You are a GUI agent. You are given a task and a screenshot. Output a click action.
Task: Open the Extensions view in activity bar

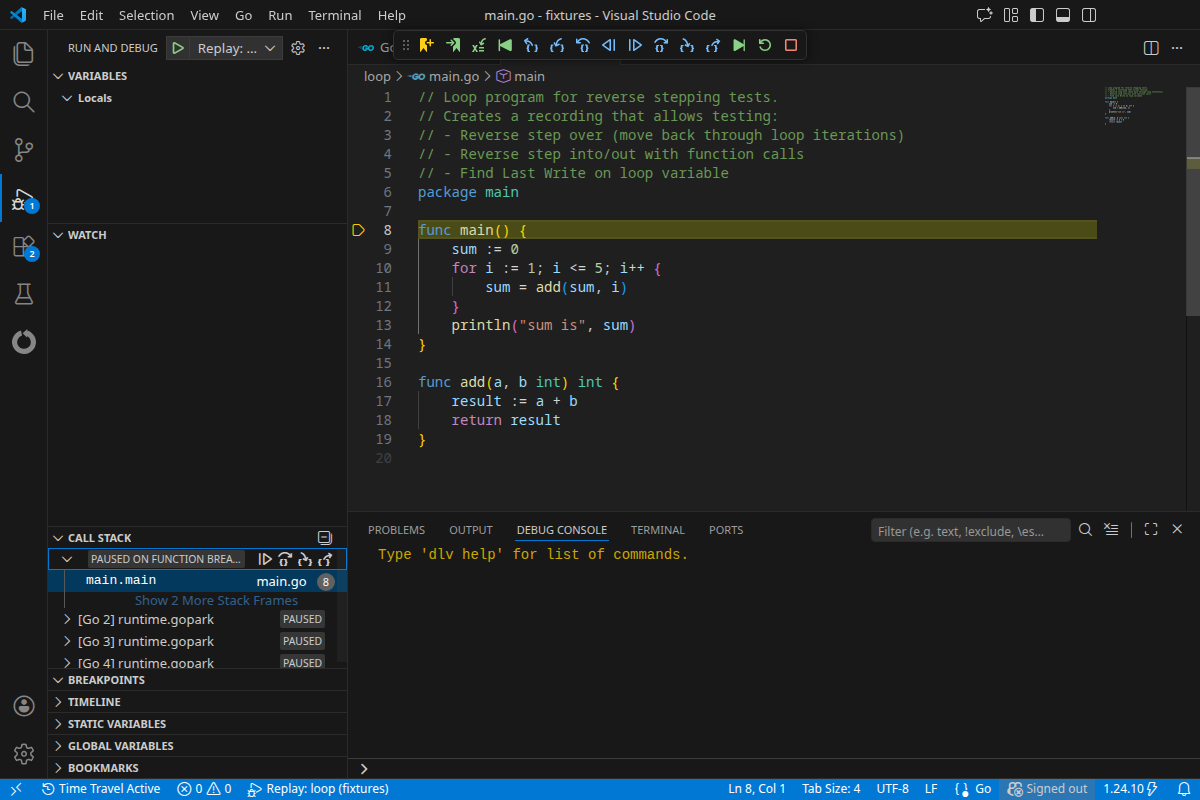click(x=24, y=247)
